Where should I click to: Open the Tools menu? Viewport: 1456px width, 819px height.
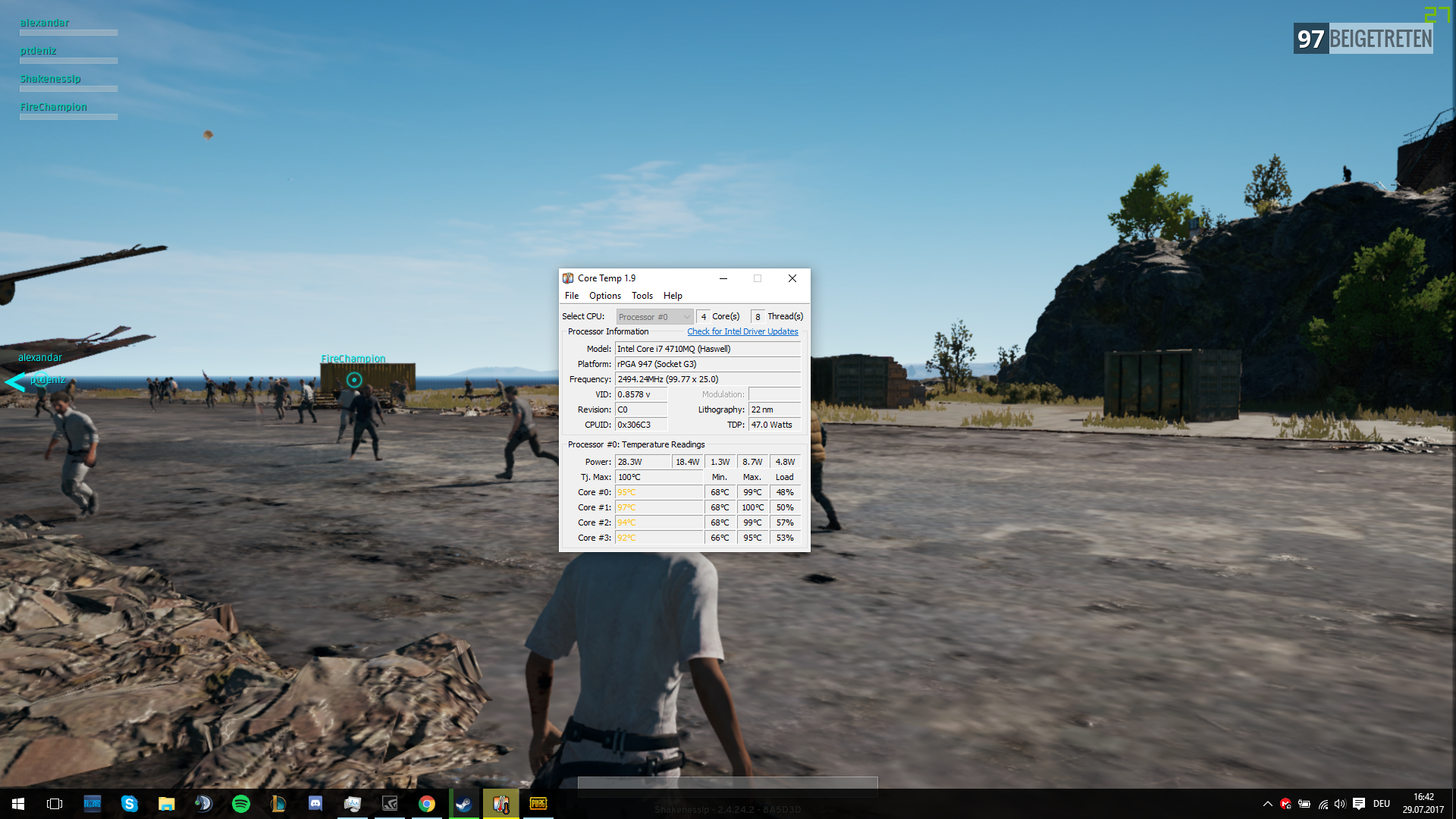642,296
